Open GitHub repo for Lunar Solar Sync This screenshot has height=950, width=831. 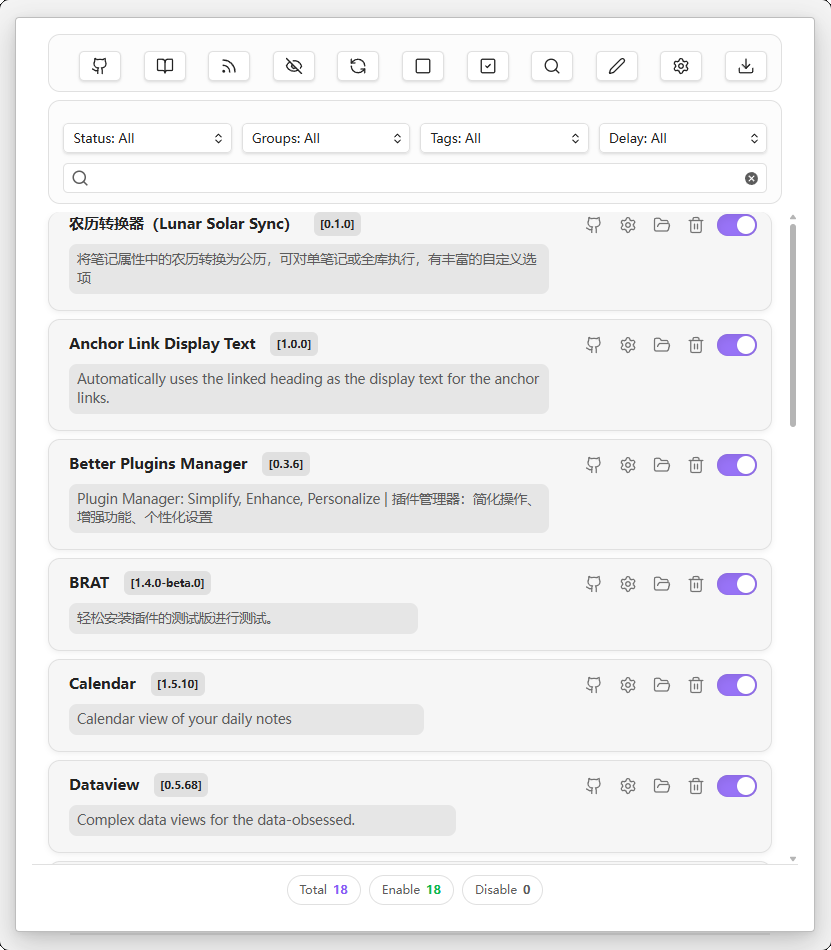(x=594, y=225)
